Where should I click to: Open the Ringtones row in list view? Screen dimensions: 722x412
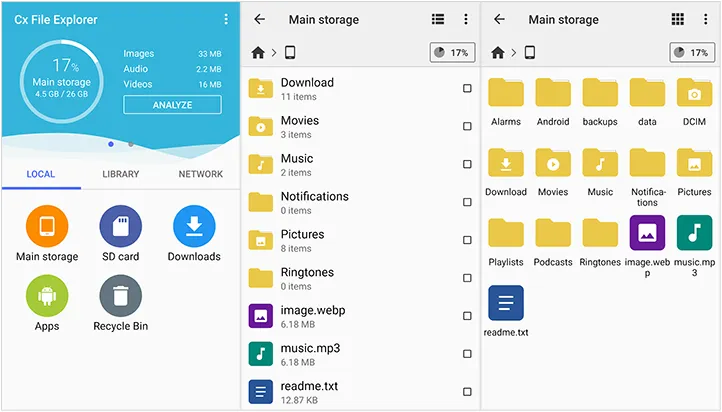361,278
